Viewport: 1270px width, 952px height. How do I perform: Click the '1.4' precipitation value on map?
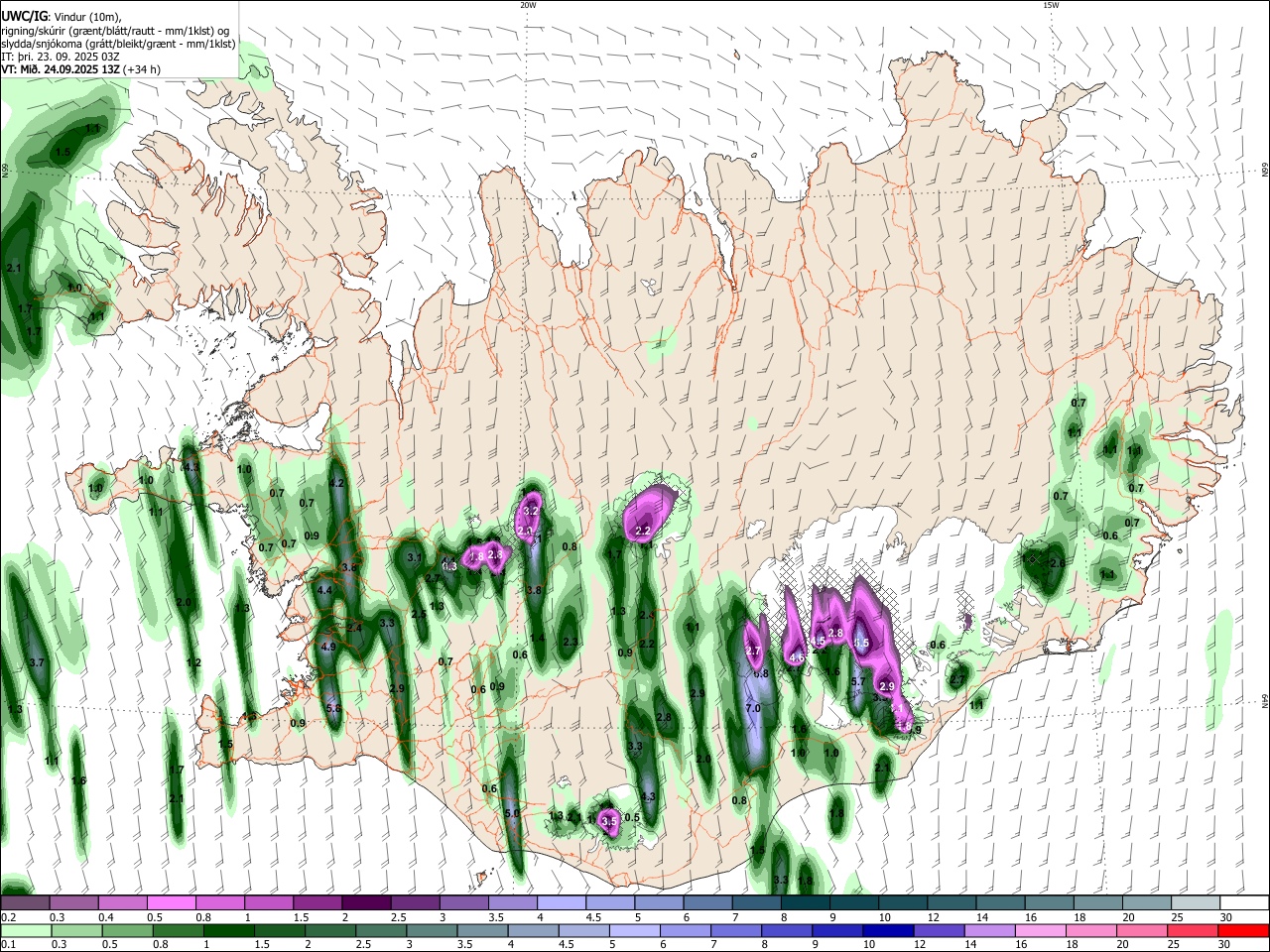pos(537,638)
